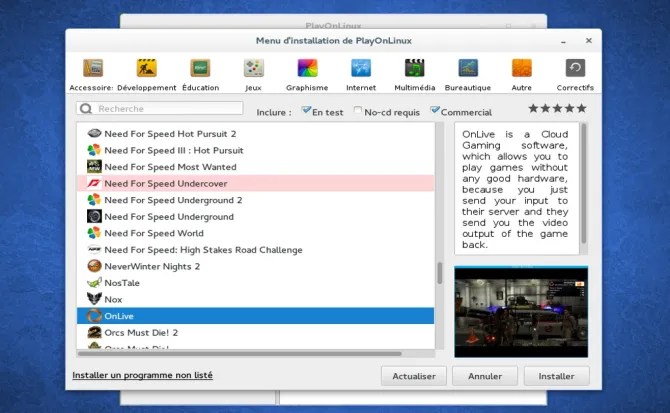The image size is (670, 413).
Task: Click the OnLive icon in the list
Action: pos(94,316)
